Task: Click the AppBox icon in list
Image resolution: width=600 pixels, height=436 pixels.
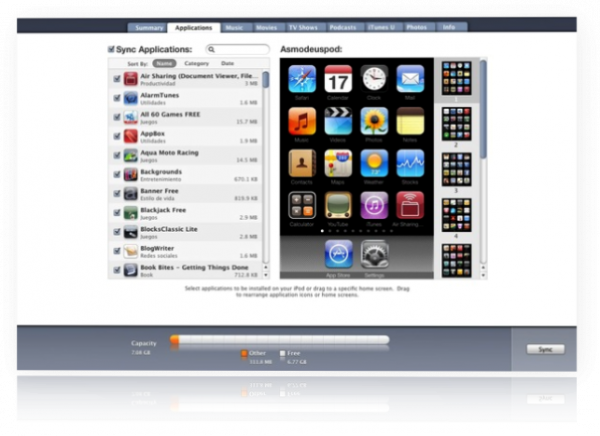Action: click(x=130, y=136)
